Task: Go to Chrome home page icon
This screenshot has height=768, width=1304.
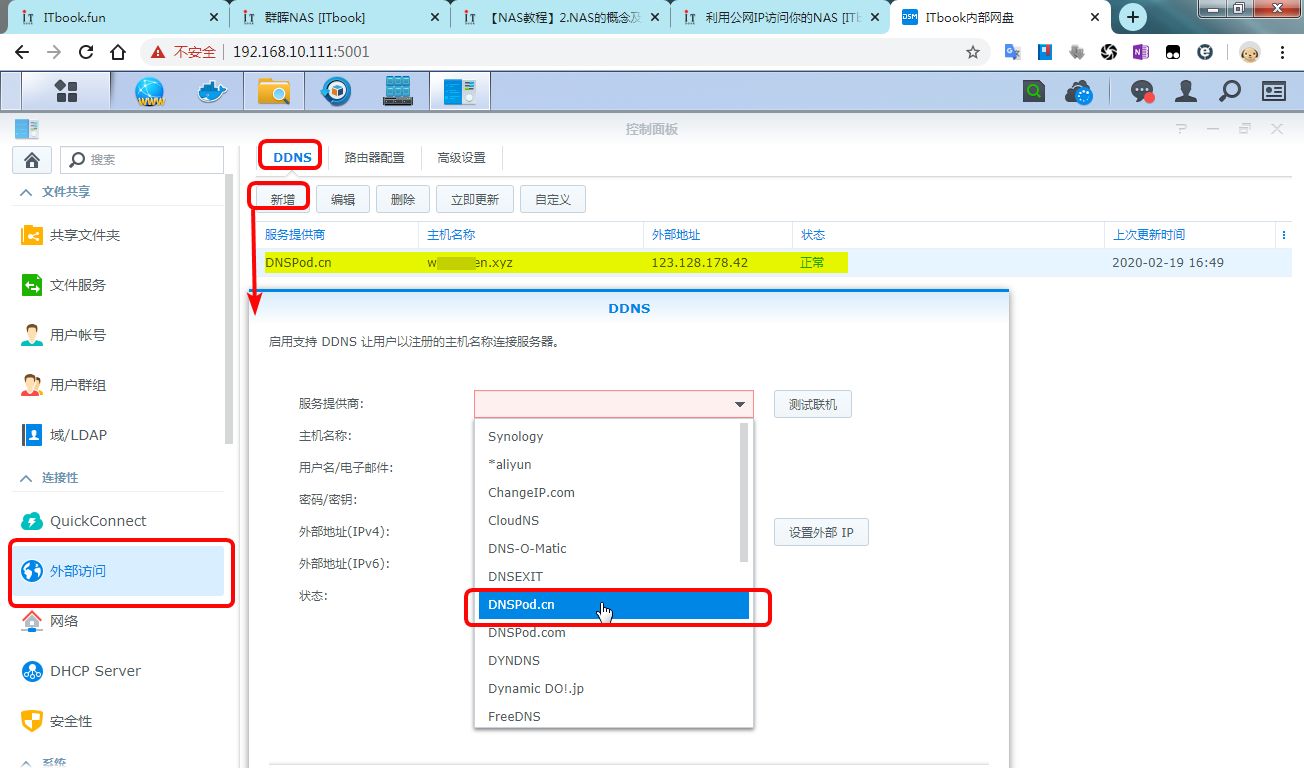Action: click(118, 52)
